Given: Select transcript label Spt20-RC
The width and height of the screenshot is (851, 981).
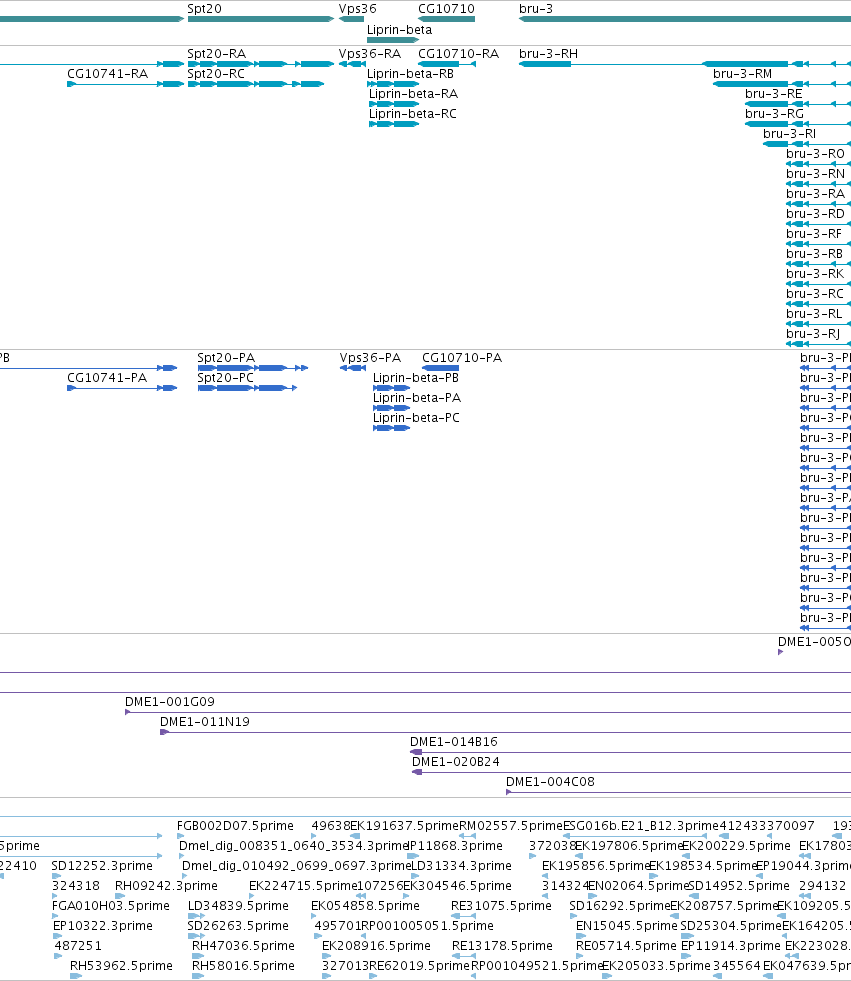Looking at the screenshot, I should tap(216, 74).
